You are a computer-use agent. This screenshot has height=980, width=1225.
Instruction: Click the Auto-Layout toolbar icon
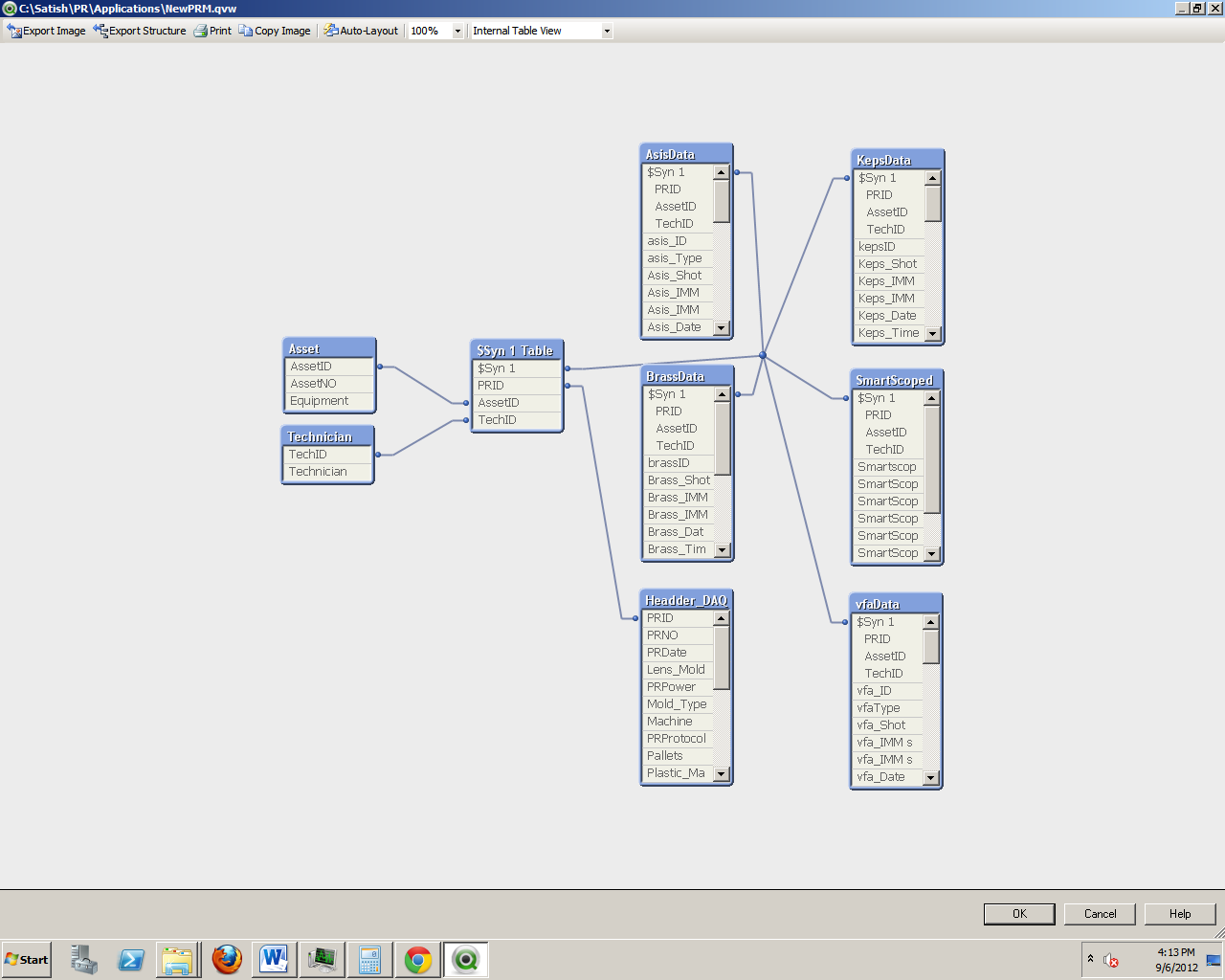[331, 31]
